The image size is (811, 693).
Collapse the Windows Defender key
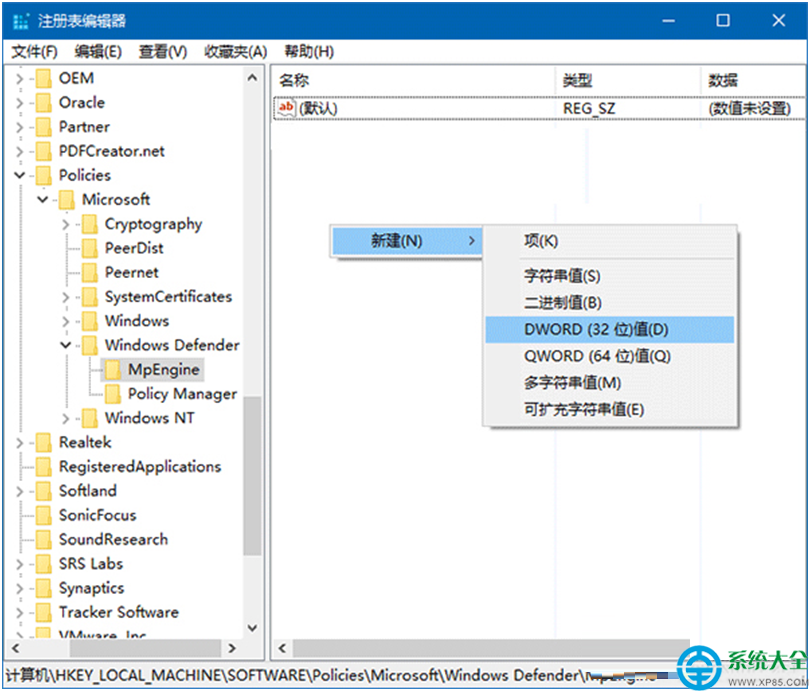click(66, 345)
